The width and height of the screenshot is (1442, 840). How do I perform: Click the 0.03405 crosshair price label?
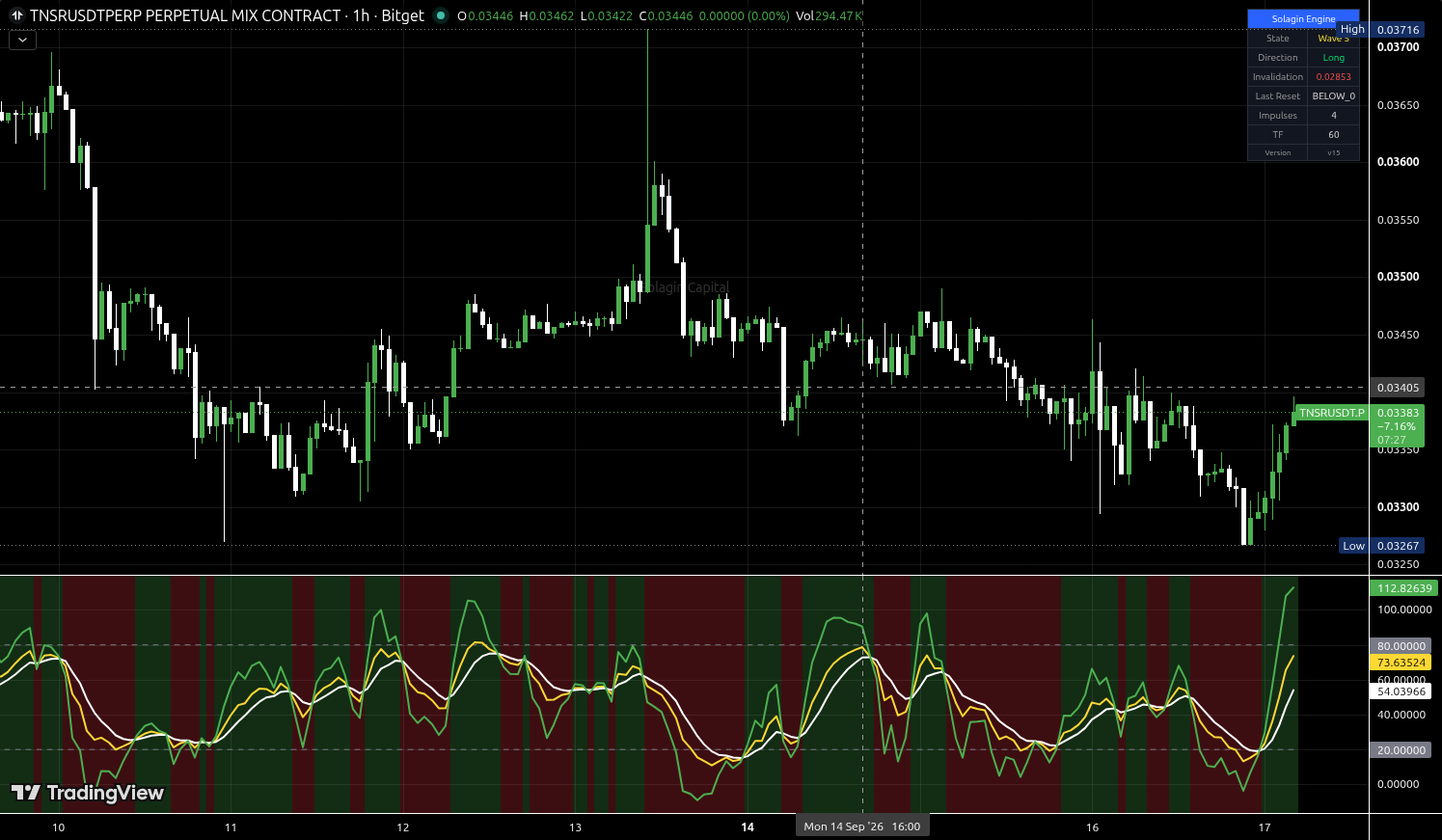[x=1398, y=388]
